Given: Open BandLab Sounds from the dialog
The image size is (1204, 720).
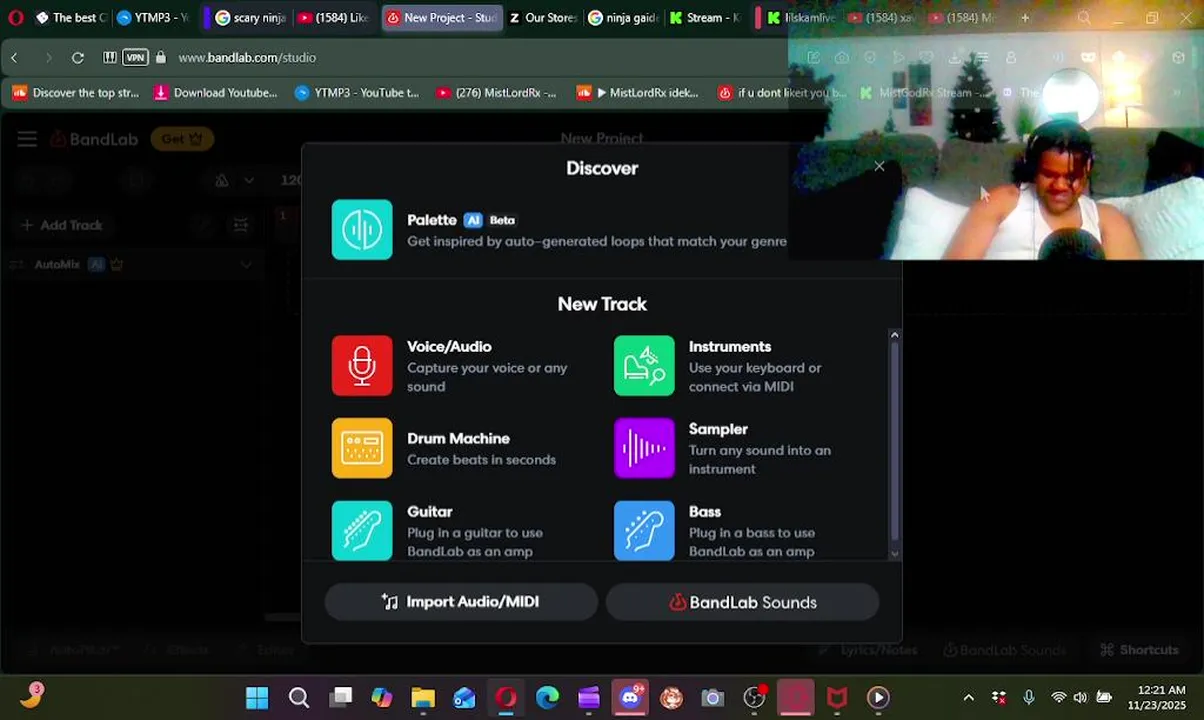Looking at the screenshot, I should click(742, 602).
